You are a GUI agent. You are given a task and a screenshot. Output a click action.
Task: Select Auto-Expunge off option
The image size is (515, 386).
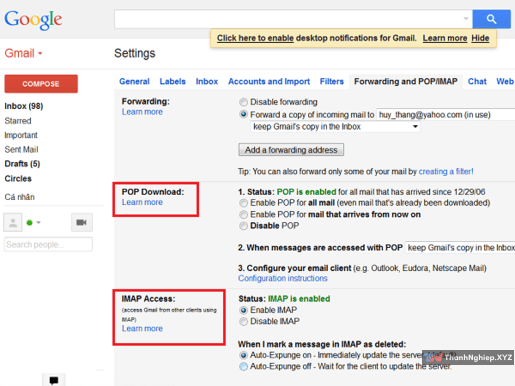[x=244, y=367]
